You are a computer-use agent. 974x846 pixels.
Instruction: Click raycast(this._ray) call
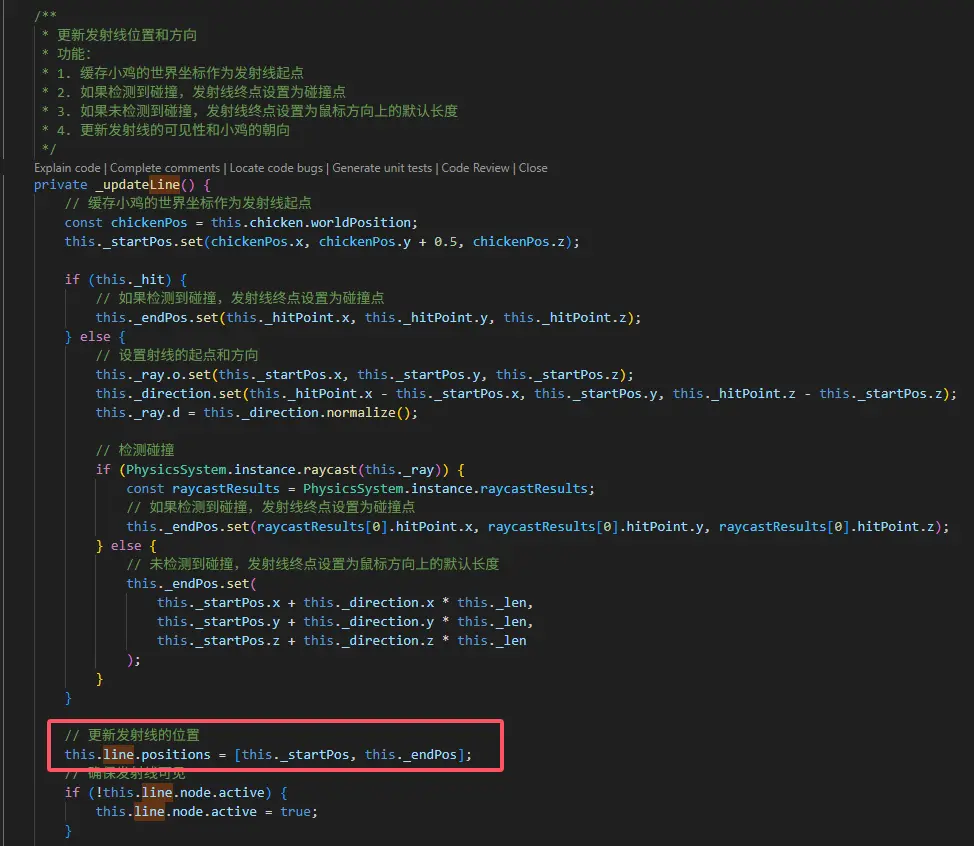coord(375,470)
